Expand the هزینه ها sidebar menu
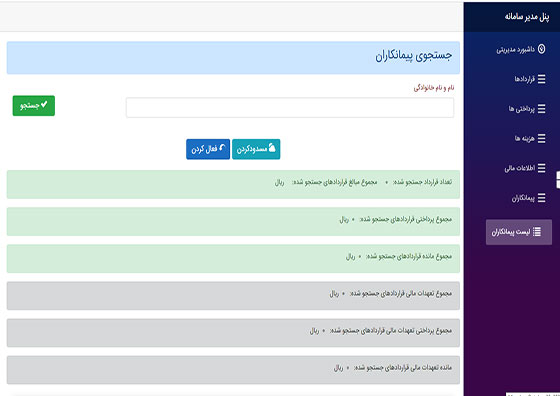The width and height of the screenshot is (560, 396). coord(530,138)
